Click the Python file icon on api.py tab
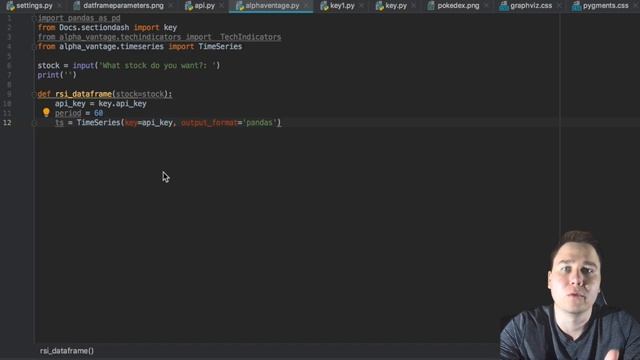 (189, 6)
